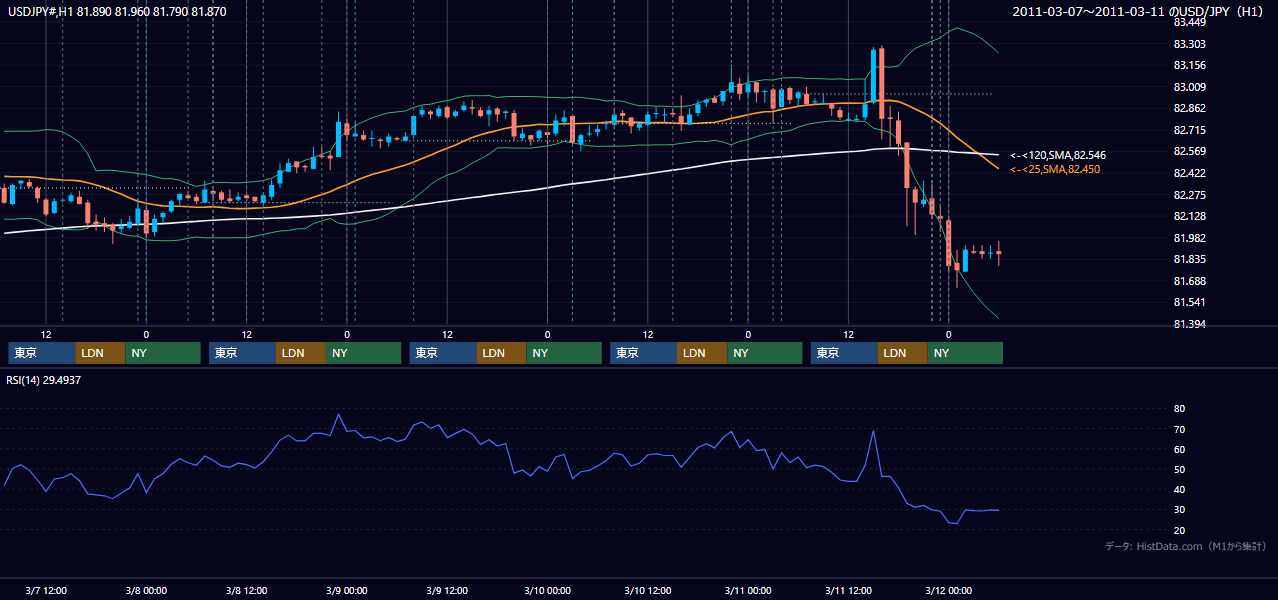This screenshot has height=600, width=1278.
Task: Click the 120 SMA label showing 82.546
Action: pos(1058,155)
